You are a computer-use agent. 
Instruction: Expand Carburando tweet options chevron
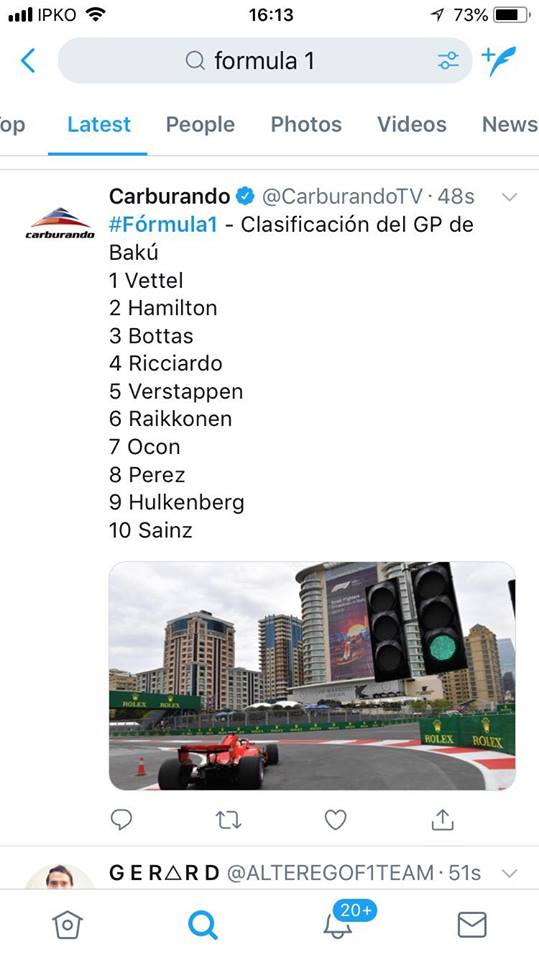pyautogui.click(x=509, y=197)
